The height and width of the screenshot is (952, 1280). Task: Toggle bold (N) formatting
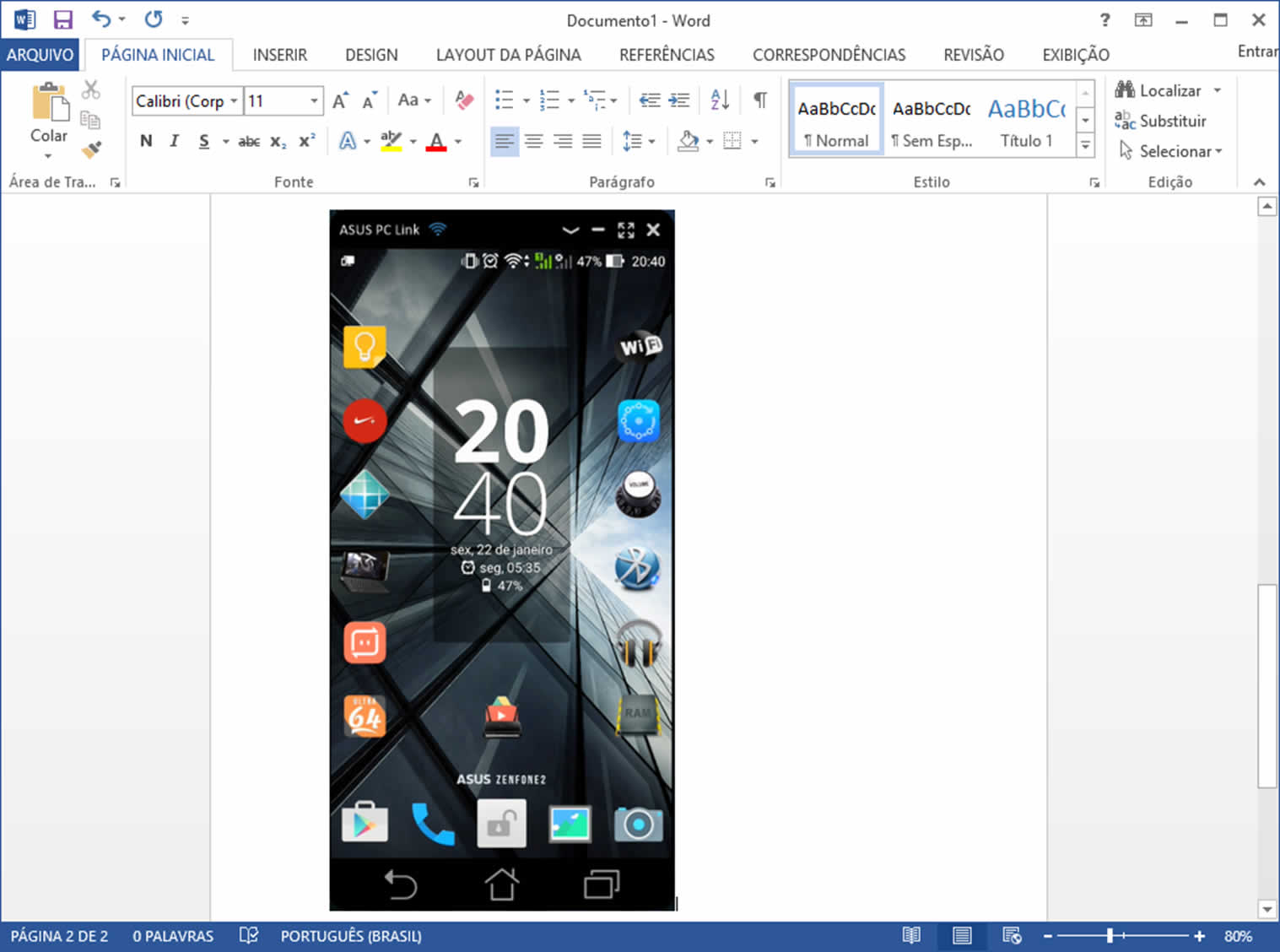[146, 141]
